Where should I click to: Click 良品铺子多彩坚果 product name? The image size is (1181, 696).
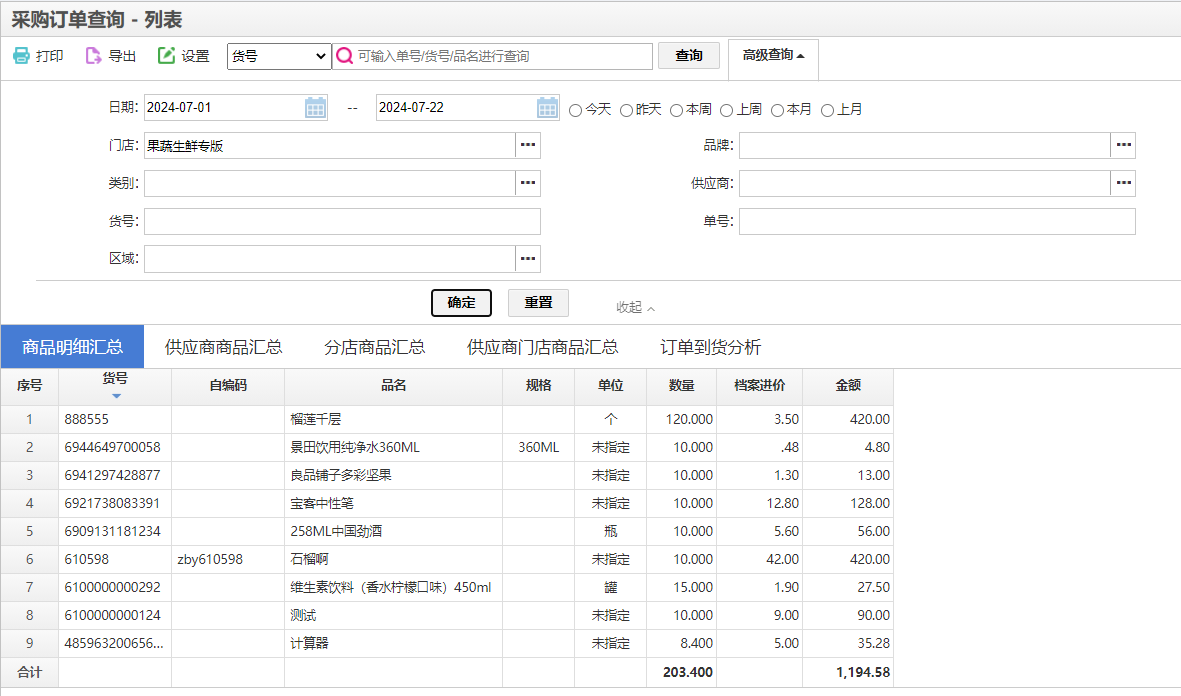340,475
